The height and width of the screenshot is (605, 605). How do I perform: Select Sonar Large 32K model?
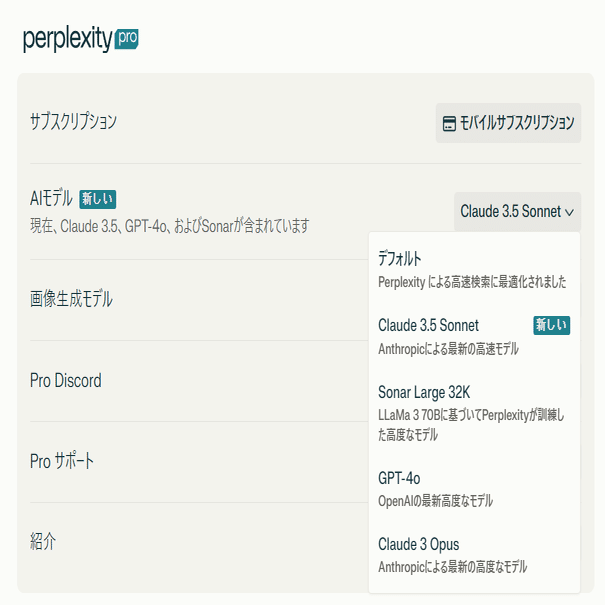click(x=474, y=413)
